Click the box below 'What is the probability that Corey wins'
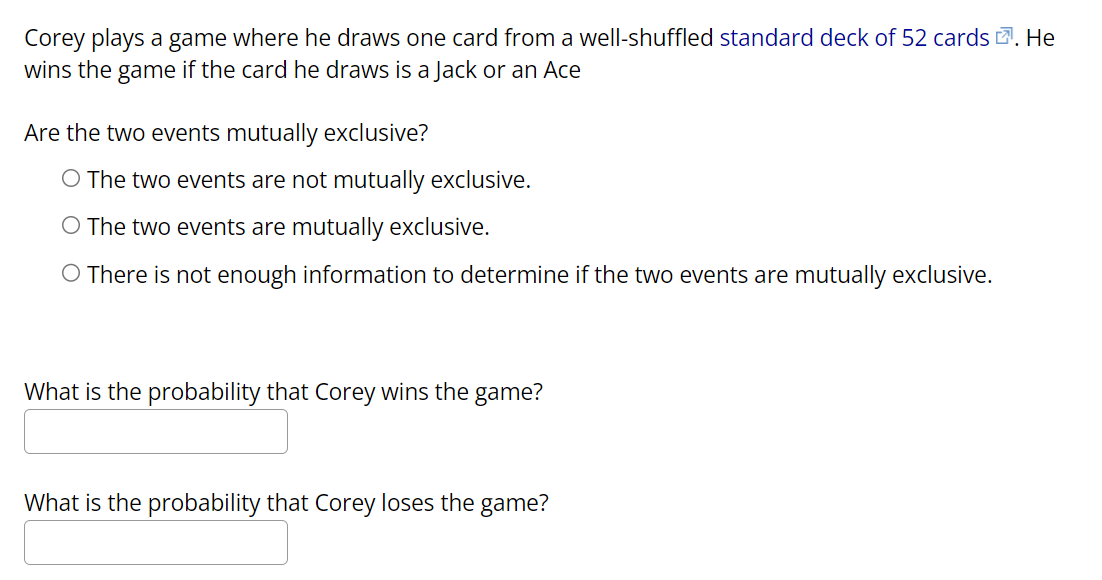 [x=155, y=430]
